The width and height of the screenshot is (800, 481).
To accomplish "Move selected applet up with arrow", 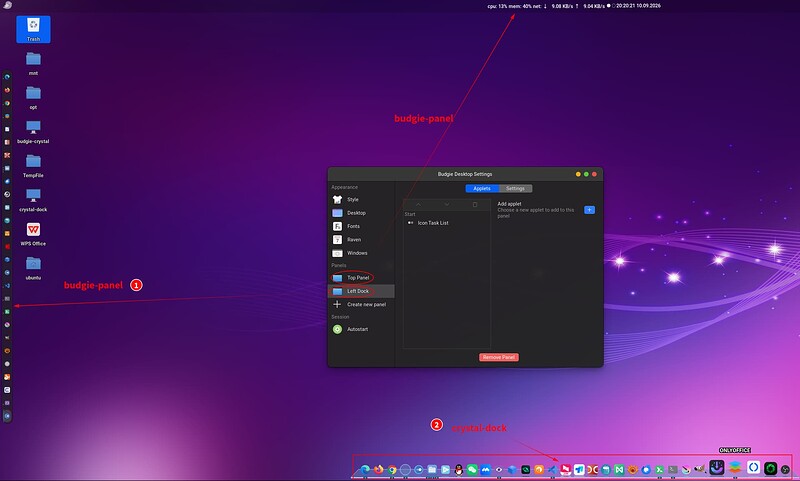I will click(418, 205).
